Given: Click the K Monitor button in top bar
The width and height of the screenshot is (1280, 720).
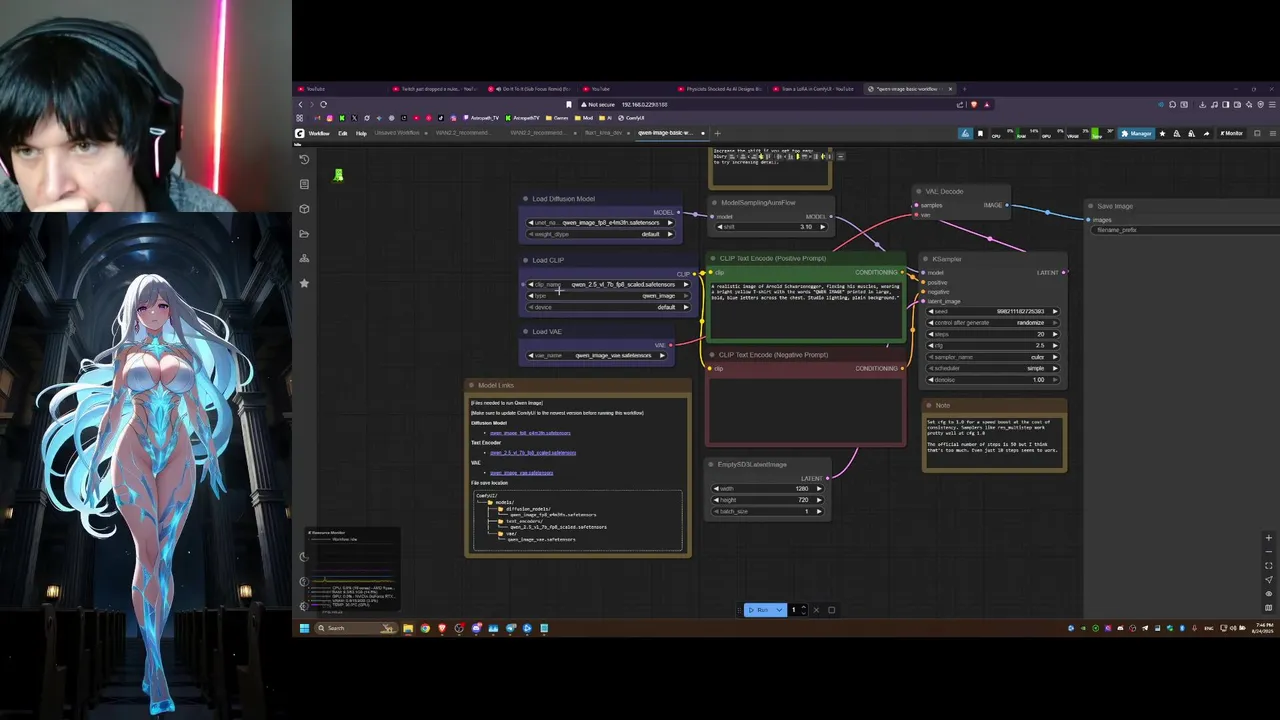Looking at the screenshot, I should [1231, 133].
